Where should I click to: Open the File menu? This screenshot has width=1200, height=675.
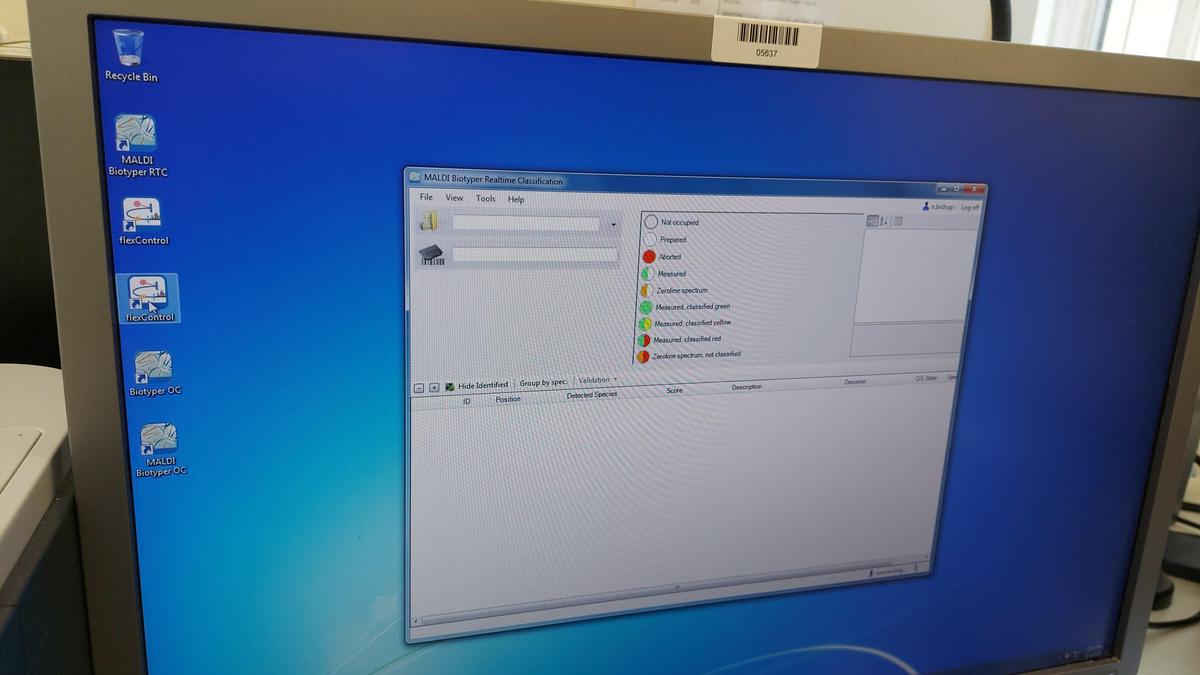427,197
